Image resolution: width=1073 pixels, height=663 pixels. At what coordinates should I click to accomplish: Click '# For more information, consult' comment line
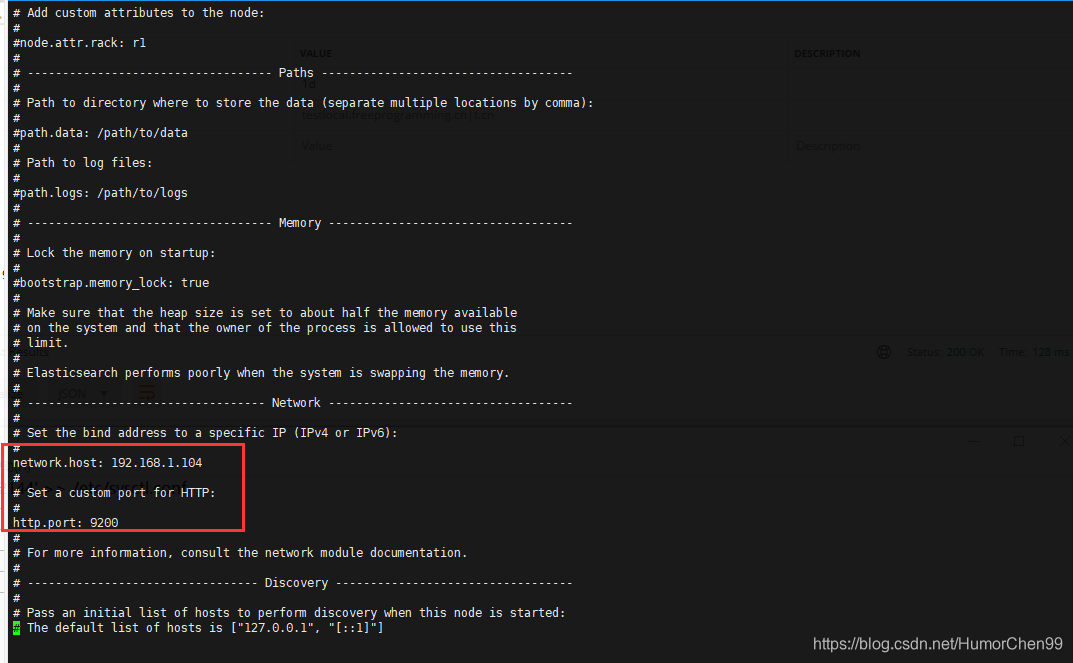240,553
